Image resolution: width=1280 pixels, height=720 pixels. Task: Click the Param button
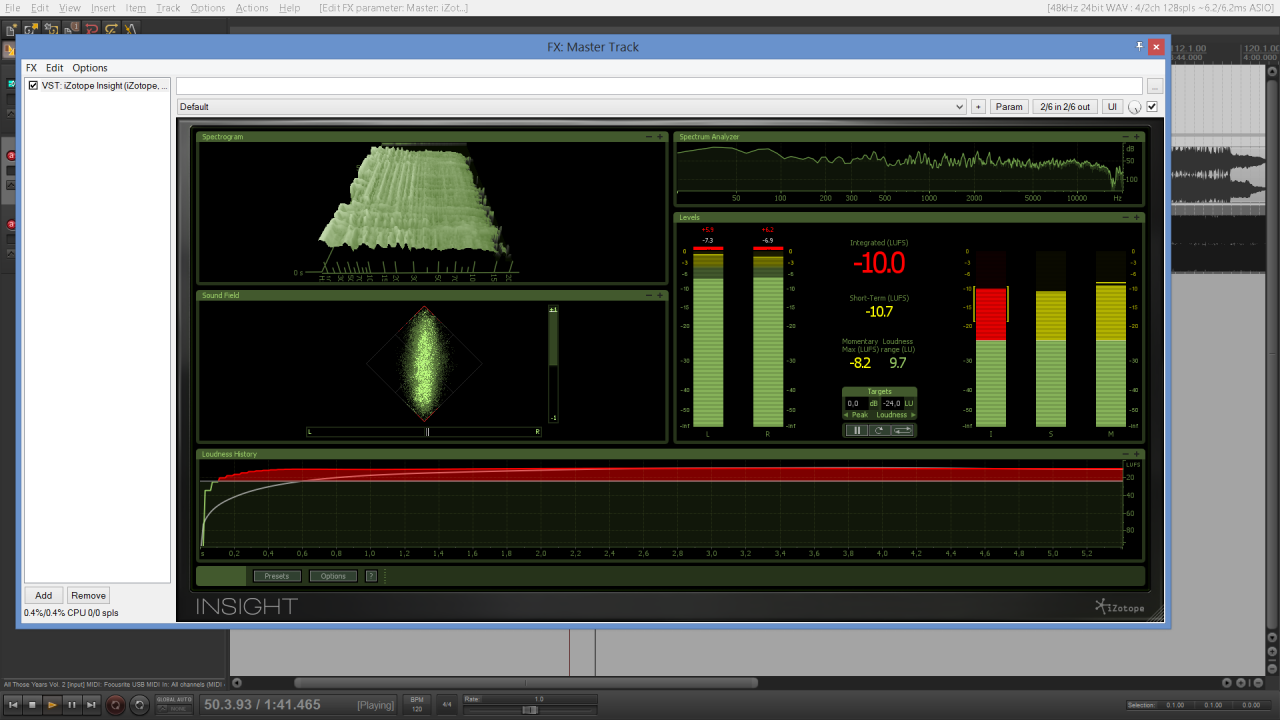pyautogui.click(x=1010, y=107)
